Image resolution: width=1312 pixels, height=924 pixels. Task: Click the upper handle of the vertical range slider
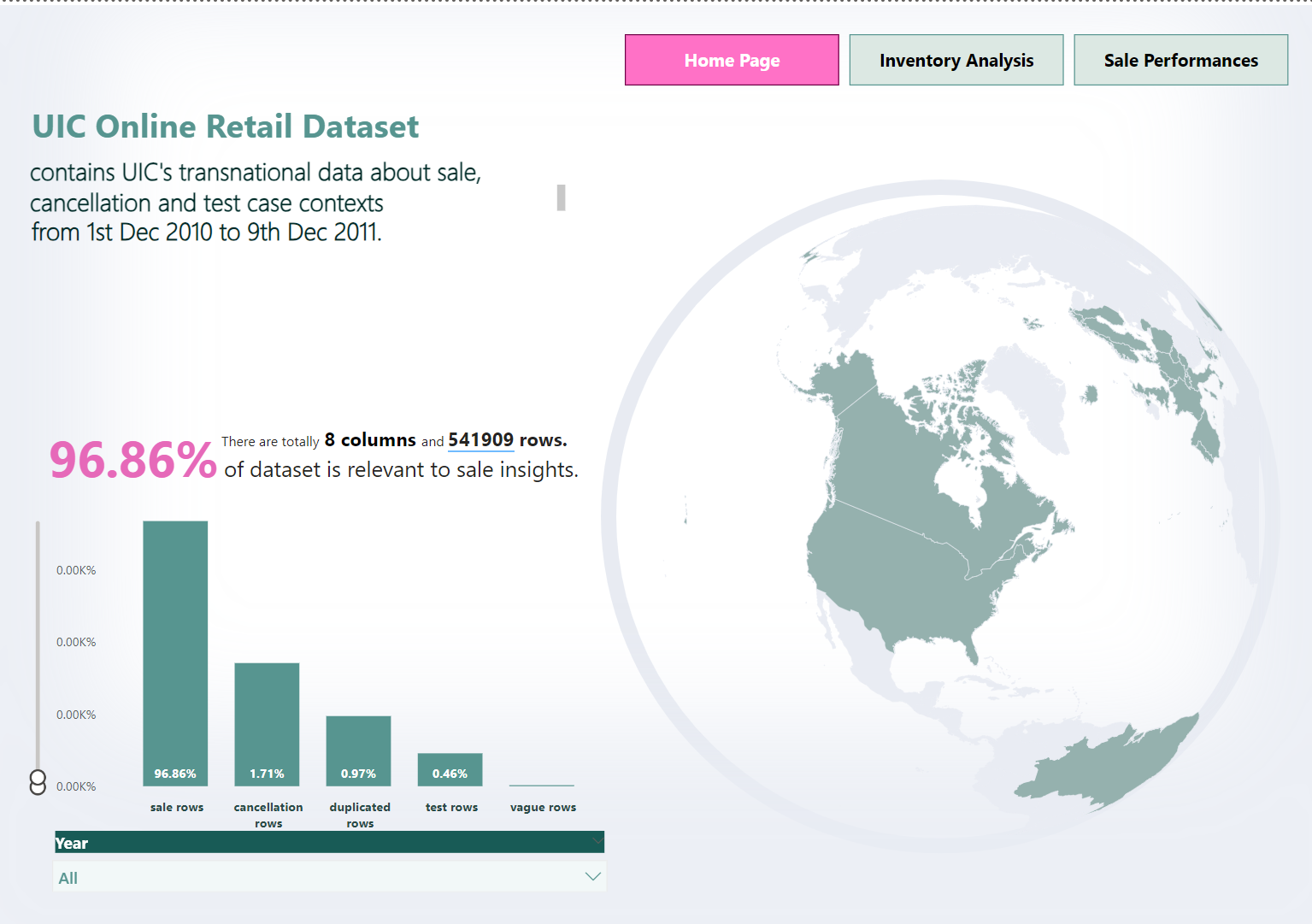coord(38,774)
